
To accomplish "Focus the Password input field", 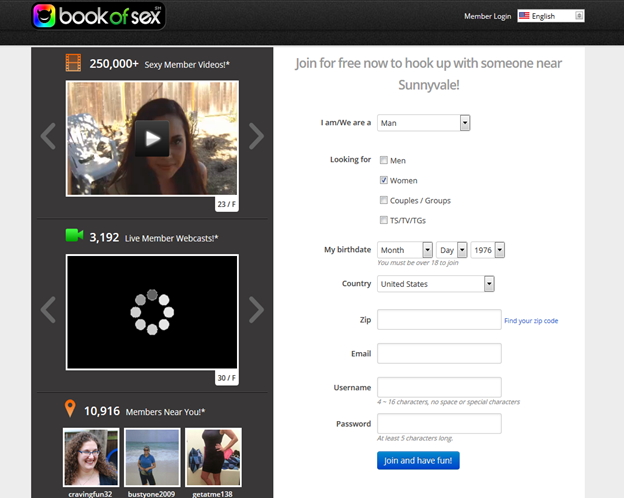I will coord(439,423).
